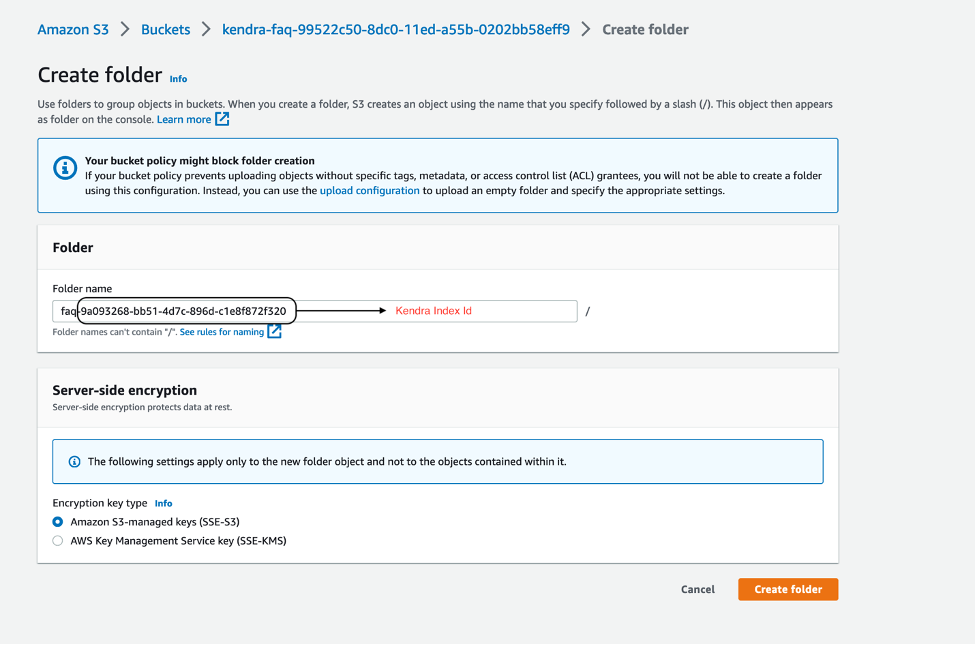This screenshot has width=977, height=645.
Task: Open the Amazon S3 breadcrumb link
Action: point(73,29)
